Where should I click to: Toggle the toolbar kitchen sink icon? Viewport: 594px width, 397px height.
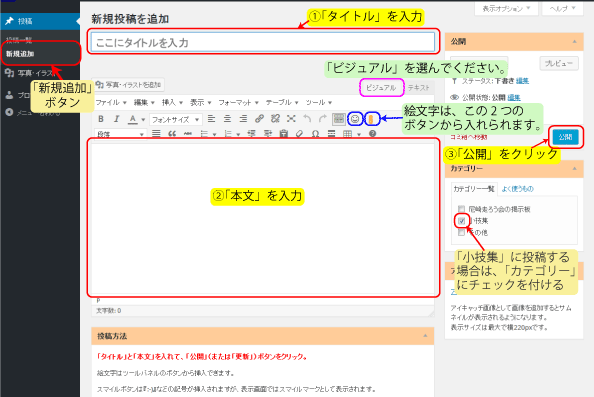point(339,119)
